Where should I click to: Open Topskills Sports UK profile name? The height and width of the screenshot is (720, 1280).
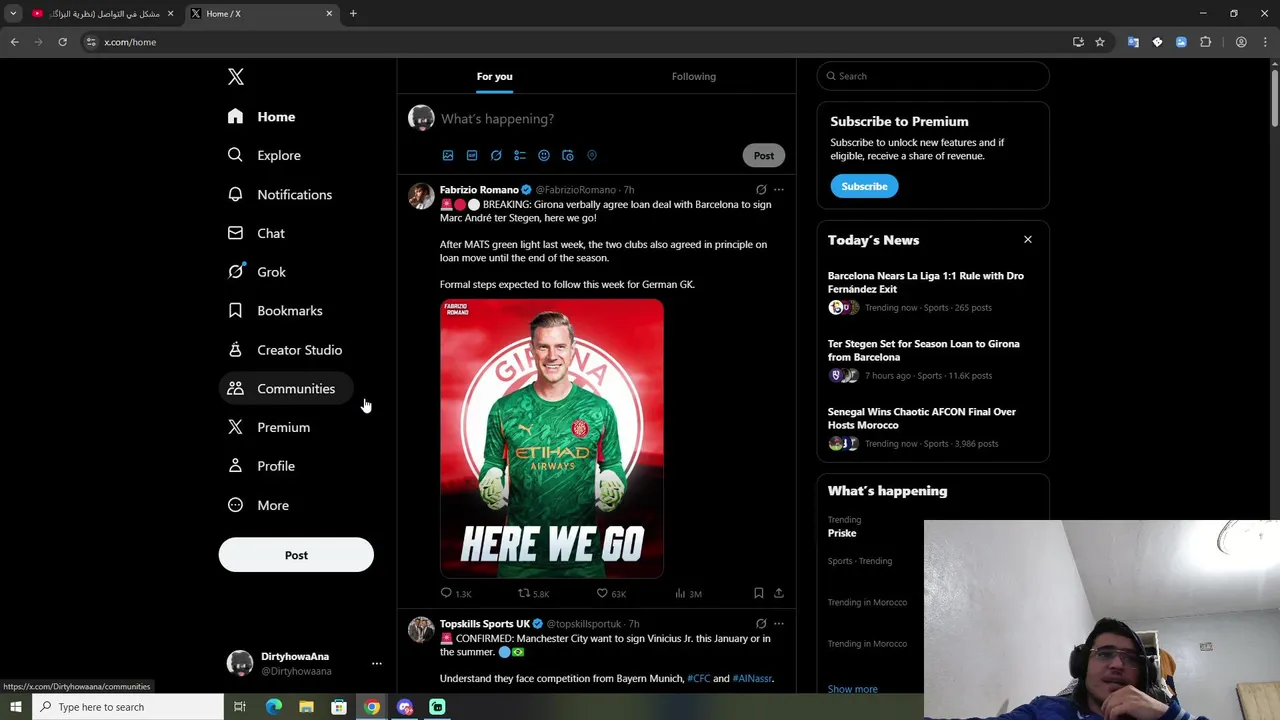pos(485,624)
